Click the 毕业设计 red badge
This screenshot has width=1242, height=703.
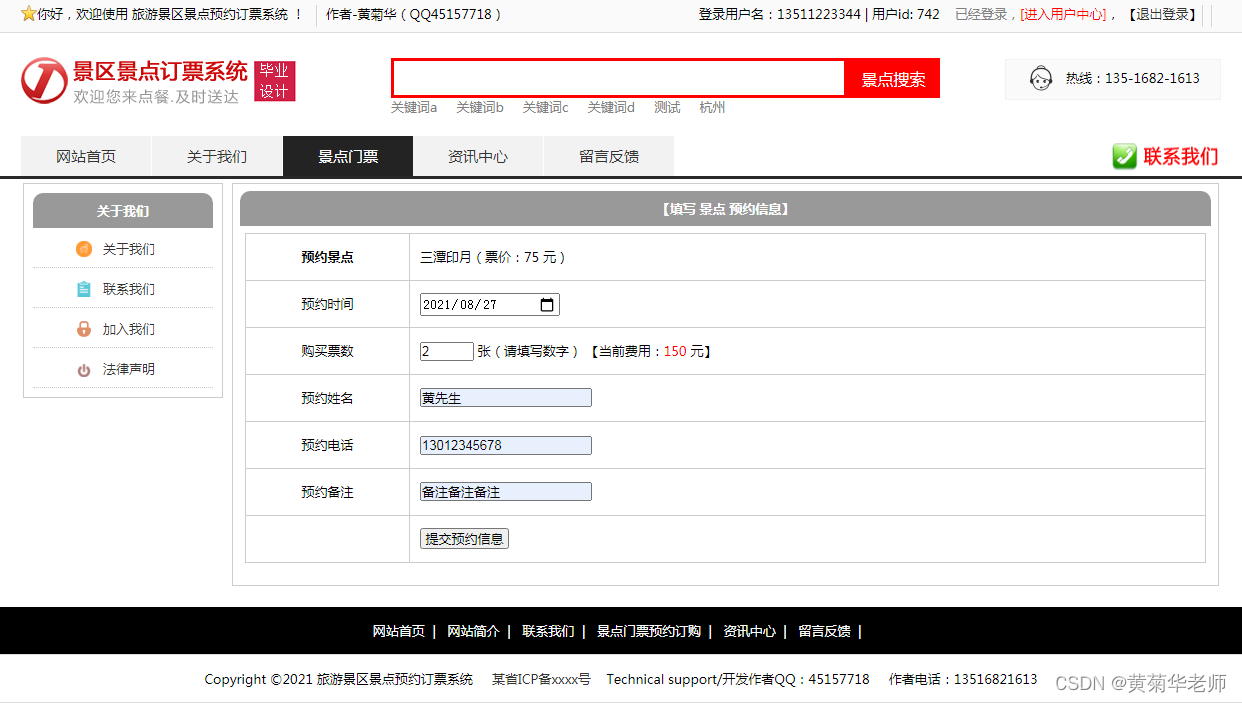pyautogui.click(x=274, y=81)
